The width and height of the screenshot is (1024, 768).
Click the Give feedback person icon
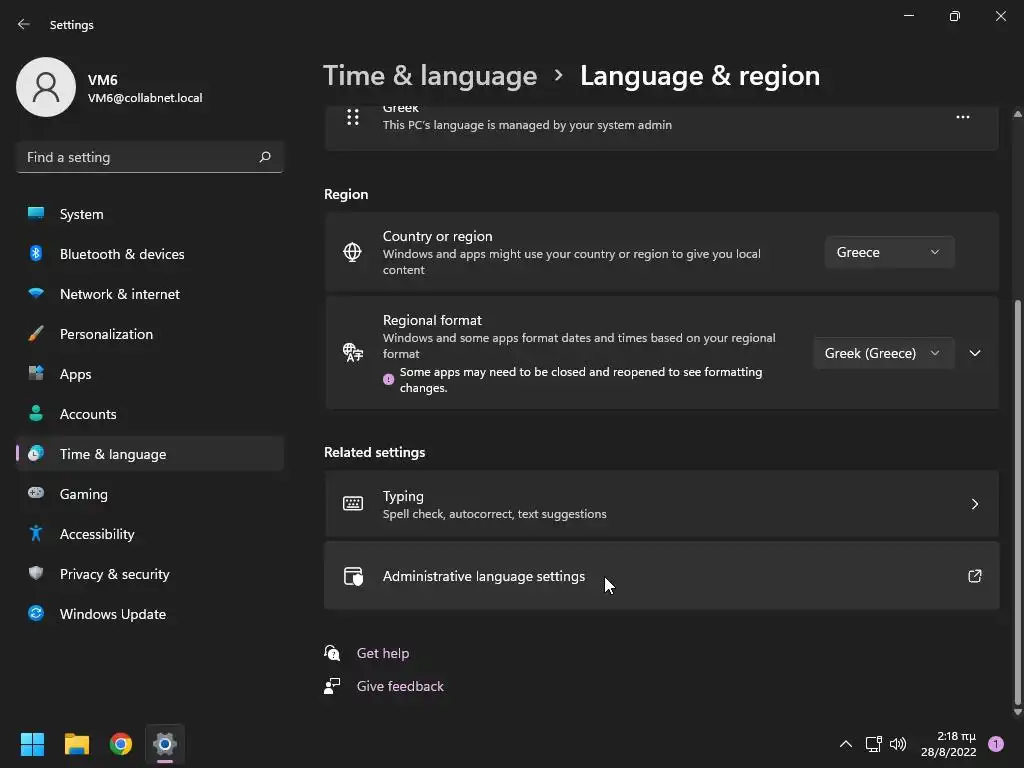[332, 686]
